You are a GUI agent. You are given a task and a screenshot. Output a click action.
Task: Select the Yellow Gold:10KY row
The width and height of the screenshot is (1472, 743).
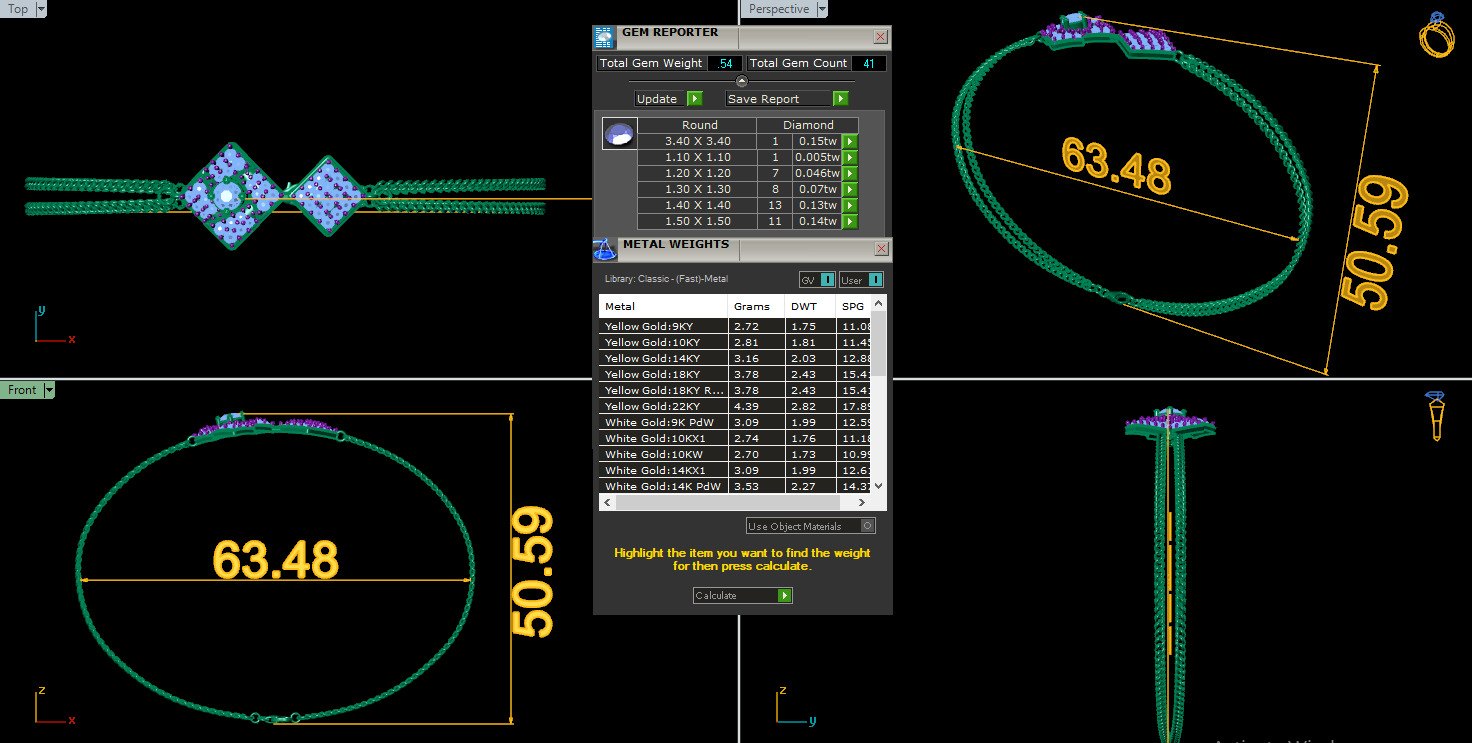coord(735,342)
